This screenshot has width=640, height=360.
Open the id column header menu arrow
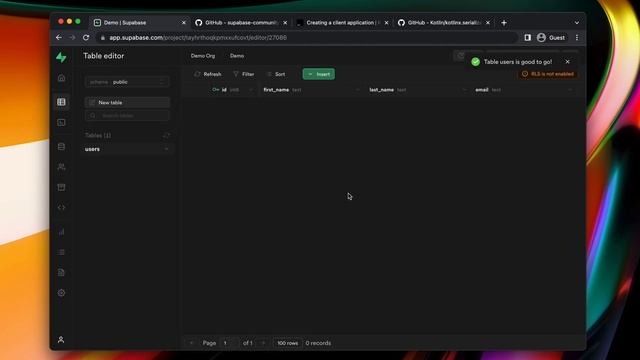point(251,90)
